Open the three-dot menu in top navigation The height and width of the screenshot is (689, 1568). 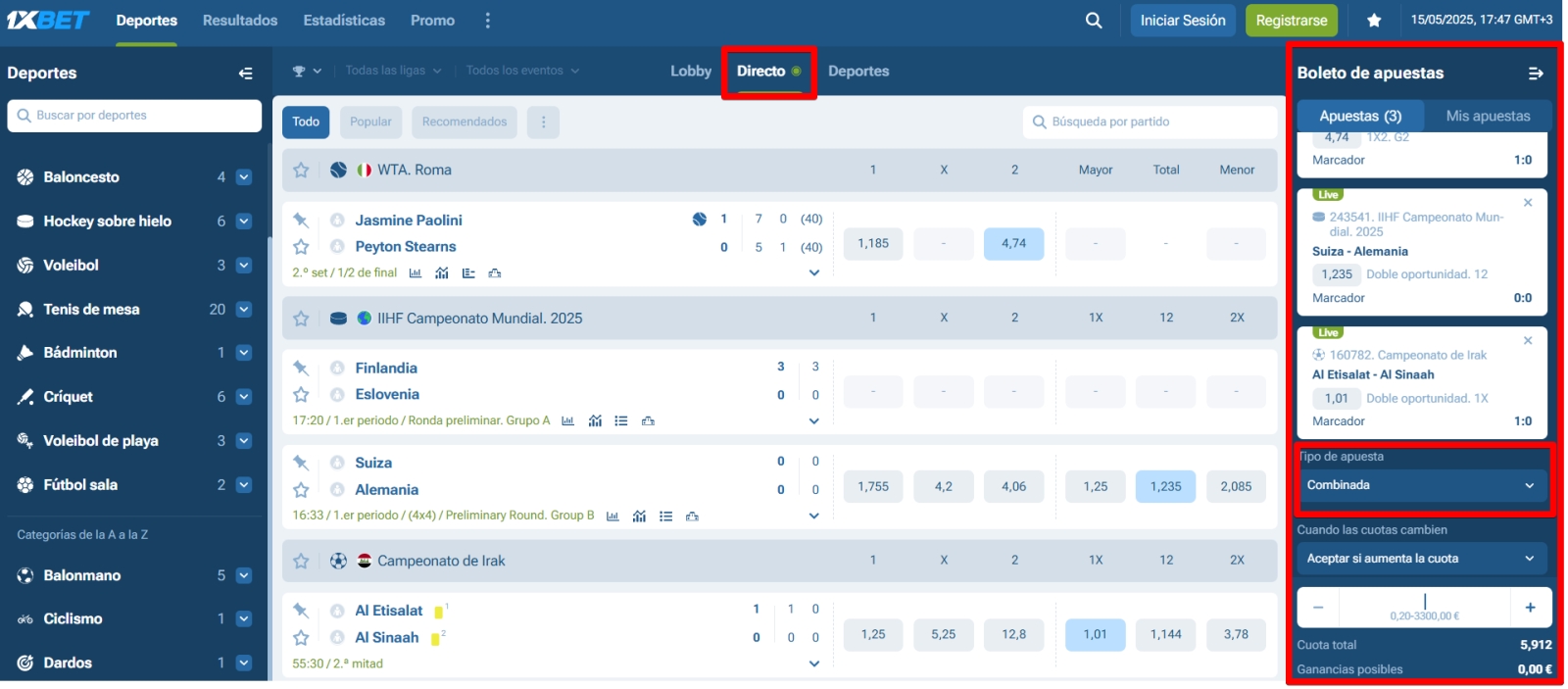click(x=488, y=21)
